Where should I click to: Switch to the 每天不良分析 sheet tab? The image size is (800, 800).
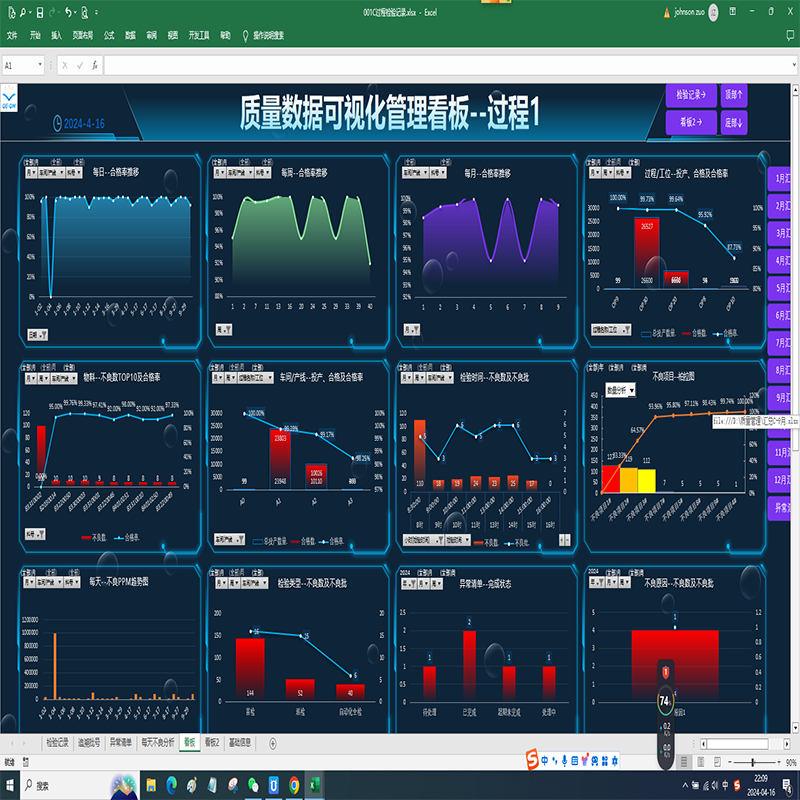[158, 743]
